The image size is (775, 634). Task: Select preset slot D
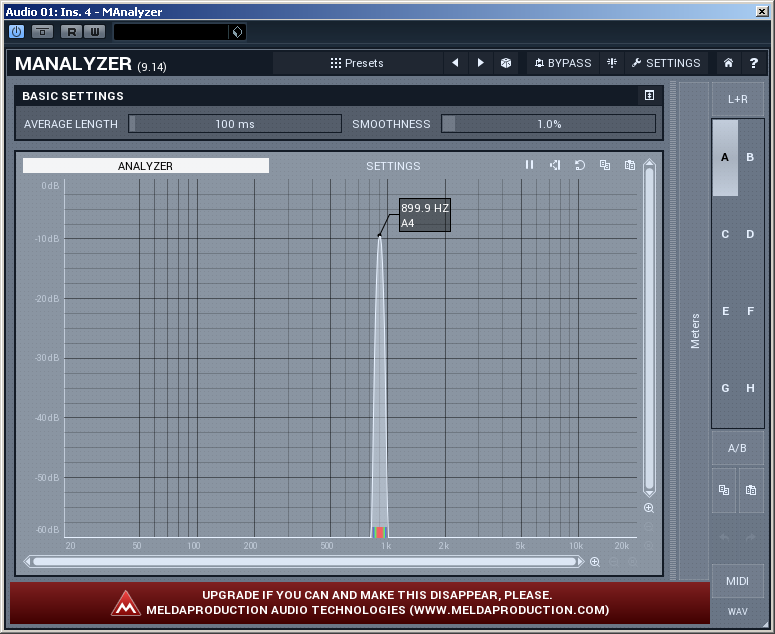tap(750, 234)
